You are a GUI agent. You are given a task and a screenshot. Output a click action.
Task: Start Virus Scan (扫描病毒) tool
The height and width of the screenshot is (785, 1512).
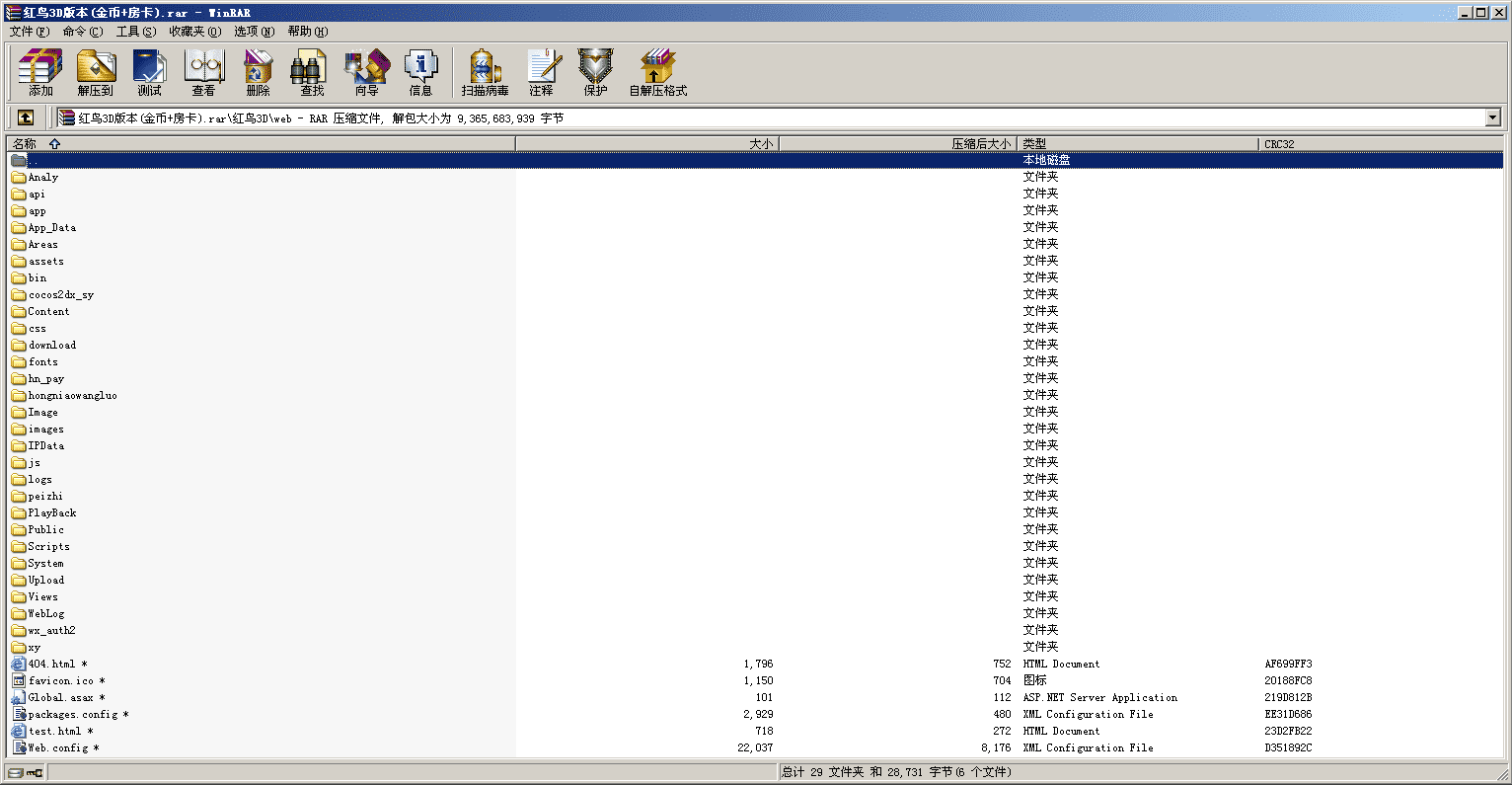coord(485,73)
